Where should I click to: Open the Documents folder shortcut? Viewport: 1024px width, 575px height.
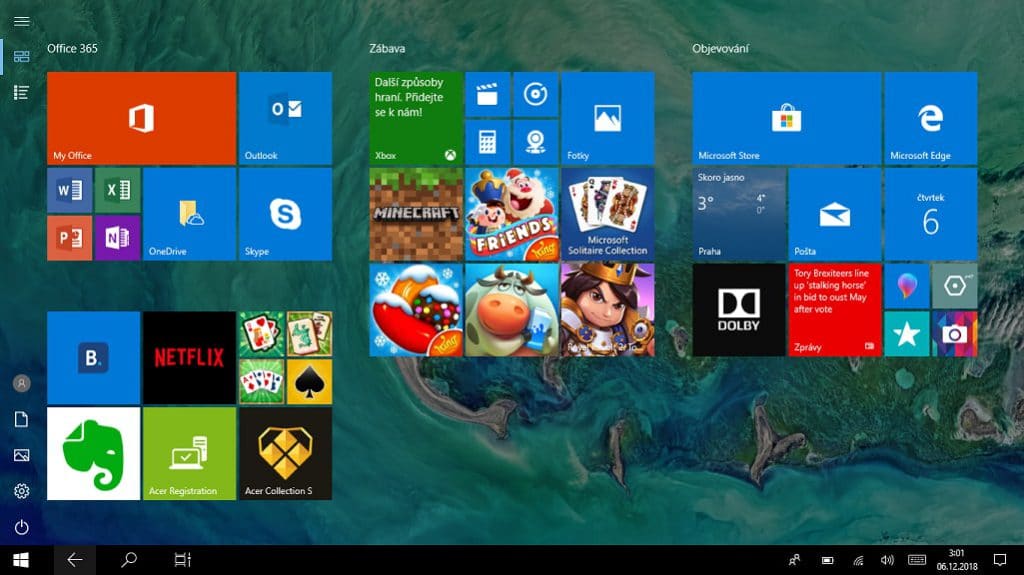[22, 419]
